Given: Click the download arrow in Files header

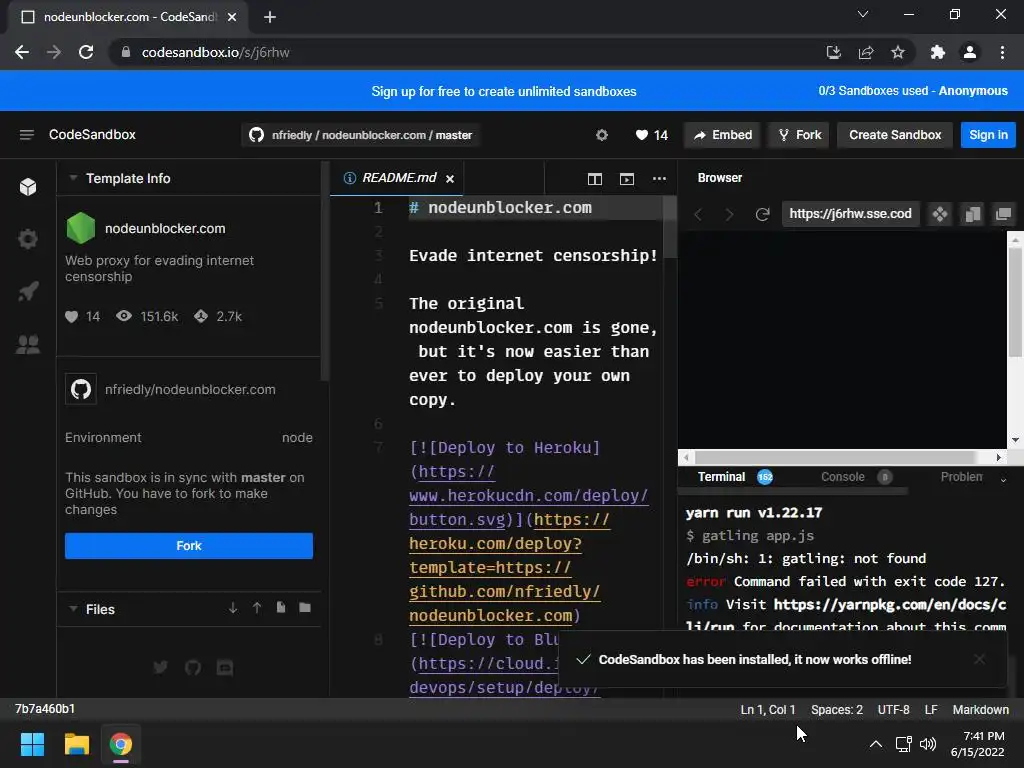Looking at the screenshot, I should pyautogui.click(x=233, y=608).
